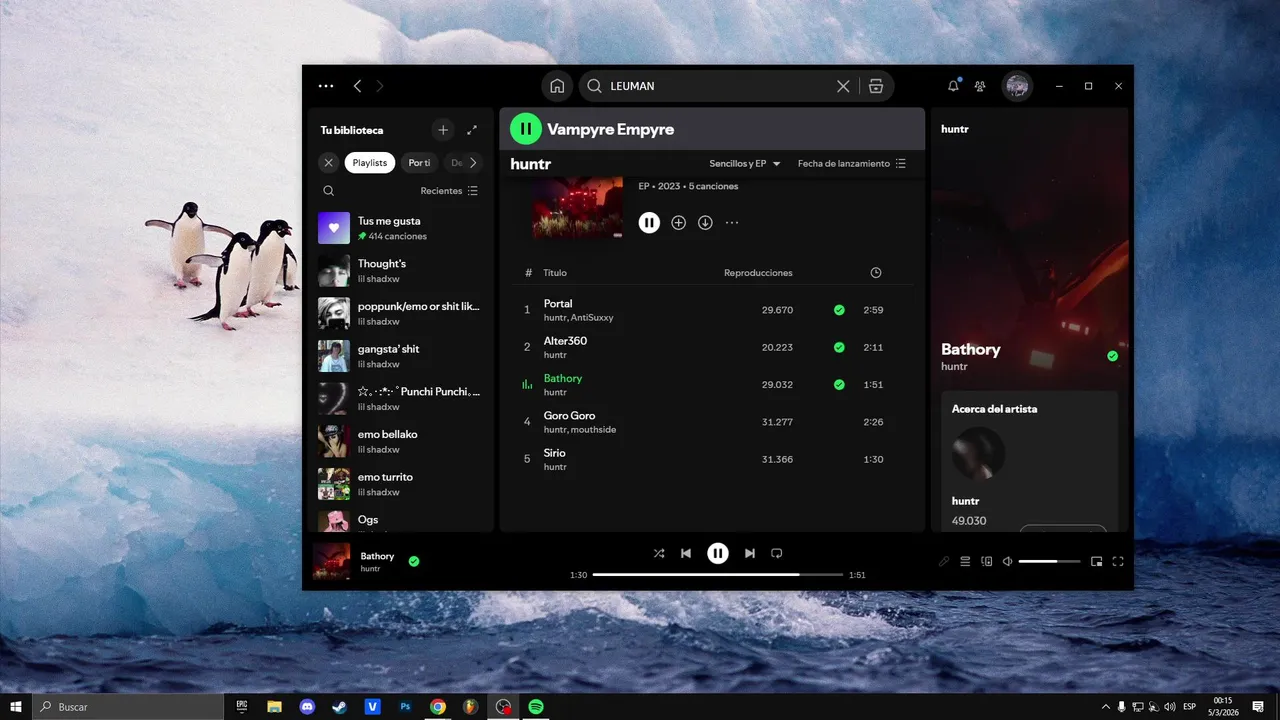Screen dimensions: 1280x720
Task: Toggle saved checkmark in the right panel
Action: click(x=1113, y=356)
